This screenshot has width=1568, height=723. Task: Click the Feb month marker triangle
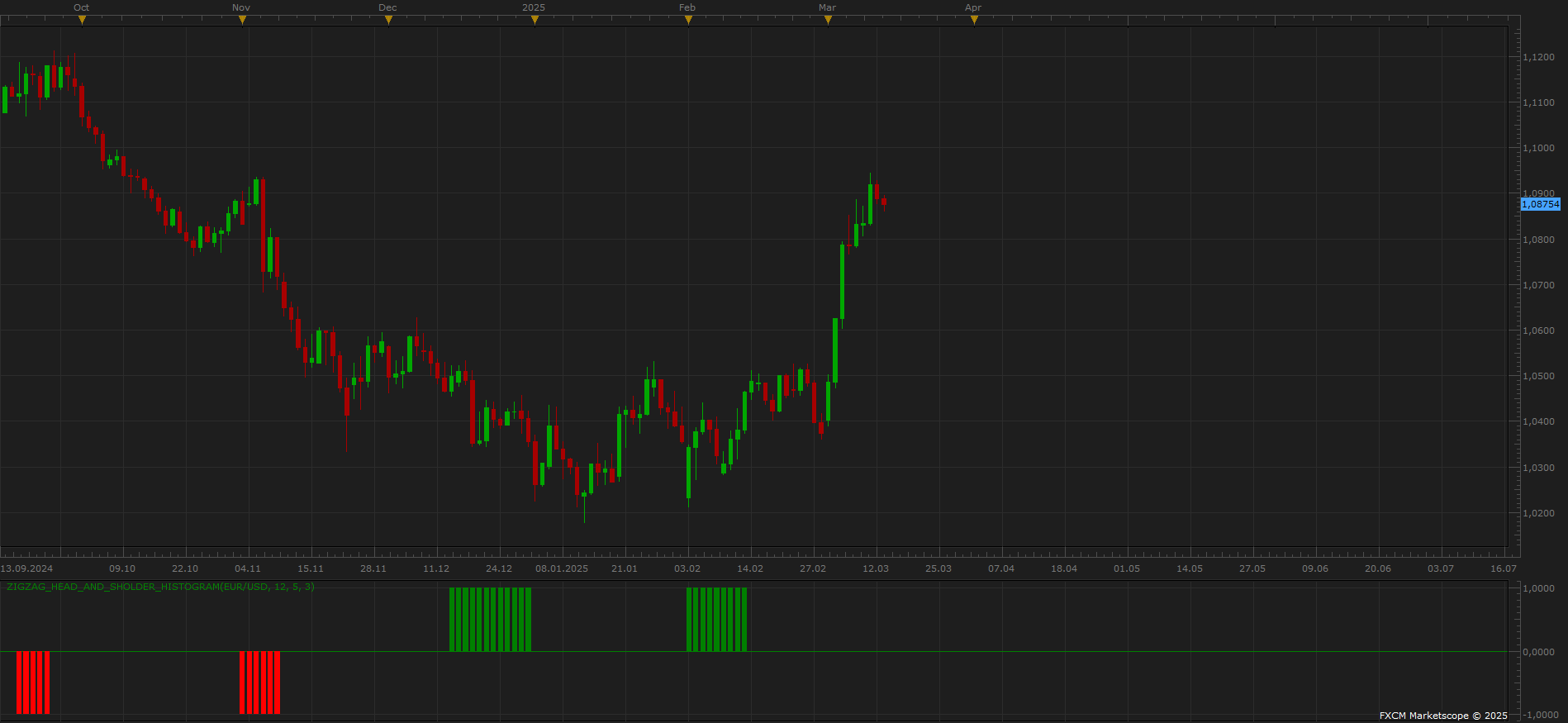coord(688,20)
